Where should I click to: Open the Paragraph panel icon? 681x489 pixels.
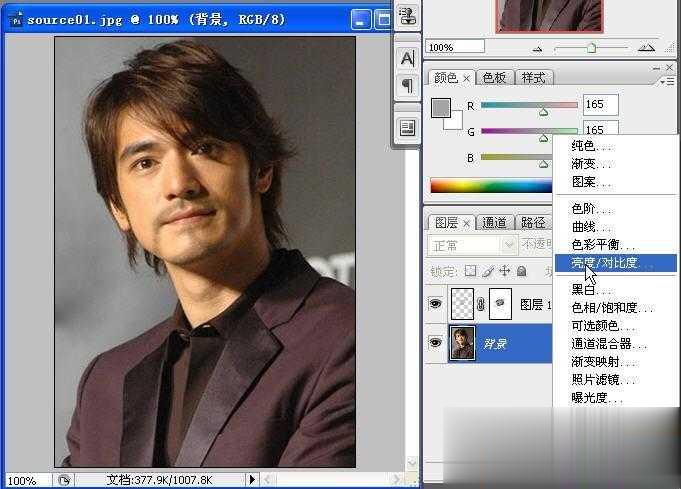[407, 86]
